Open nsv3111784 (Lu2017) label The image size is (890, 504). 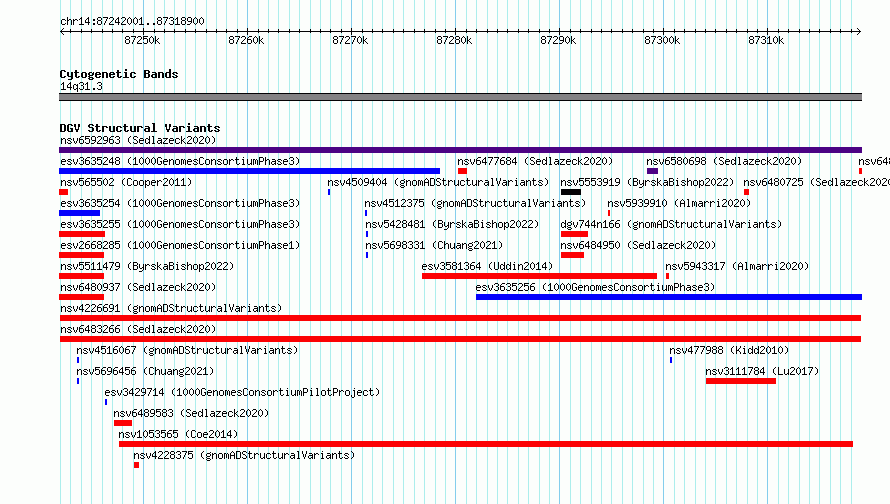(762, 371)
